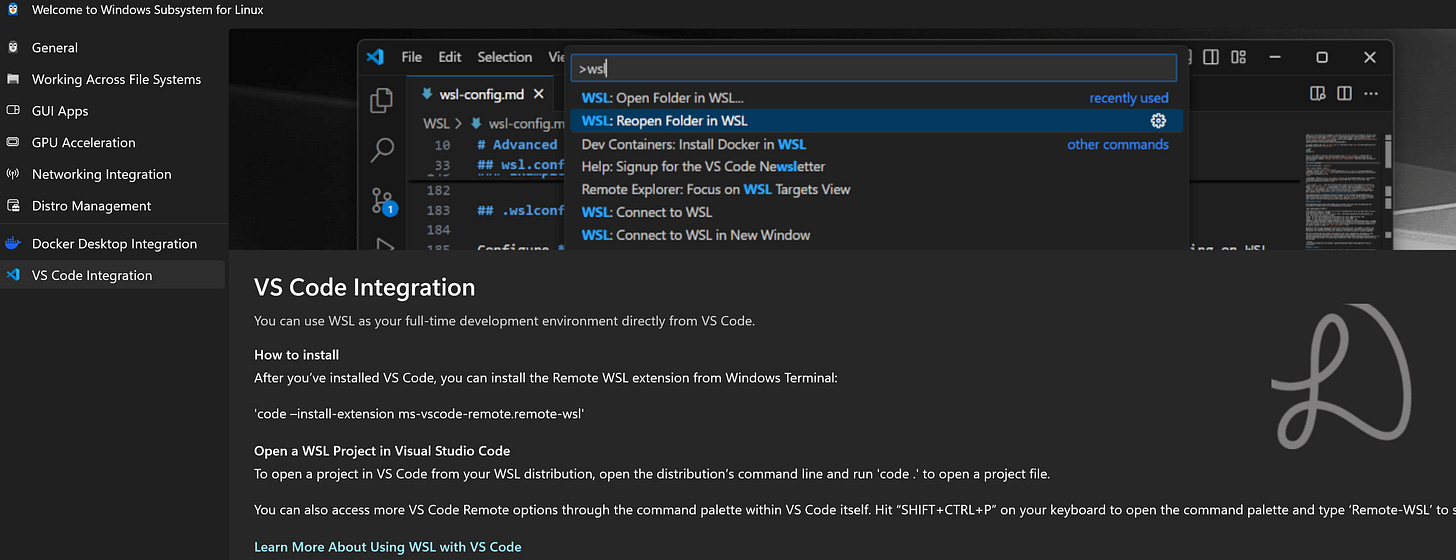1456x560 pixels.
Task: Open the editor More Actions ellipsis
Action: click(1371, 94)
